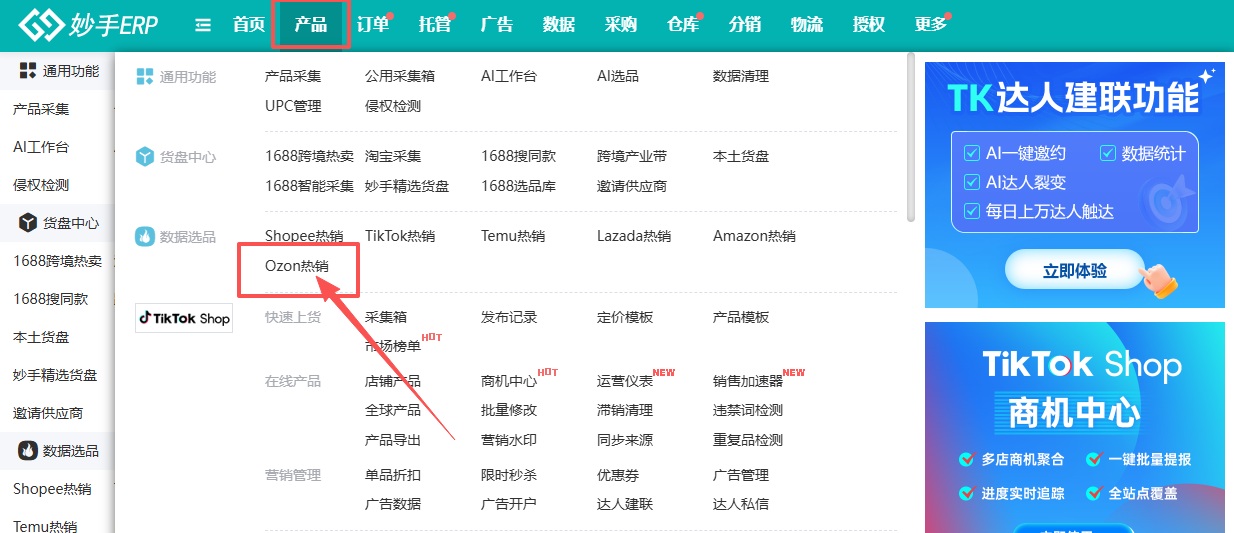The height and width of the screenshot is (533, 1234).
Task: Open 产品模板 link
Action: tap(741, 317)
